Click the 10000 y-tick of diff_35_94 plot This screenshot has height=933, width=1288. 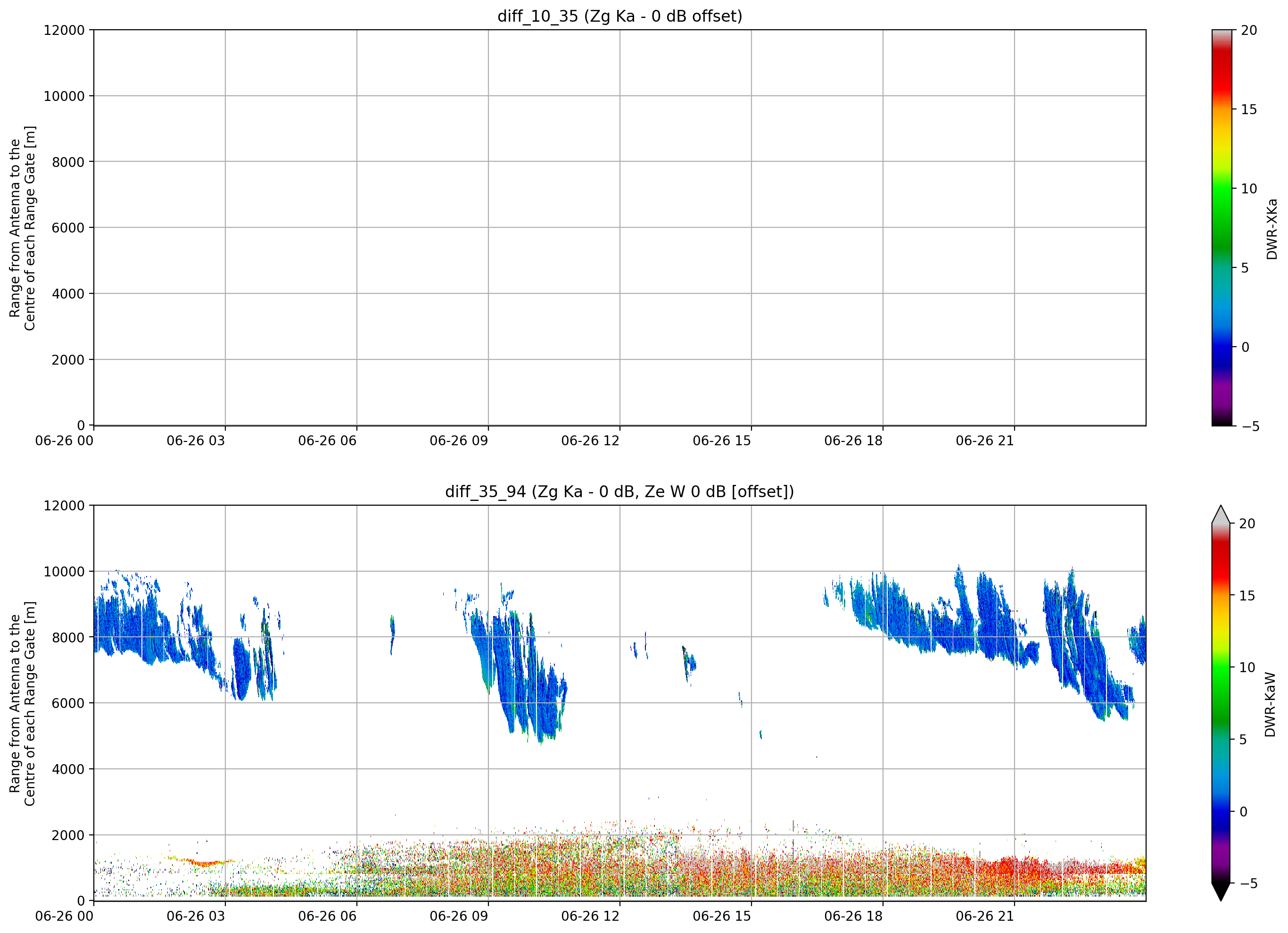(x=64, y=572)
